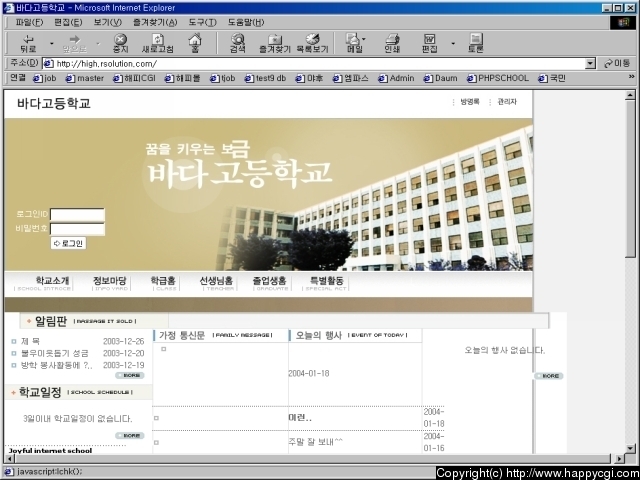Open the 즐겨찾기(A) menu
The height and width of the screenshot is (480, 640).
coord(155,22)
